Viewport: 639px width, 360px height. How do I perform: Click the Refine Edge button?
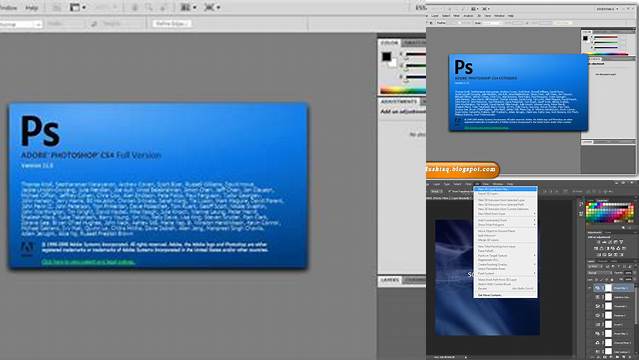(172, 24)
